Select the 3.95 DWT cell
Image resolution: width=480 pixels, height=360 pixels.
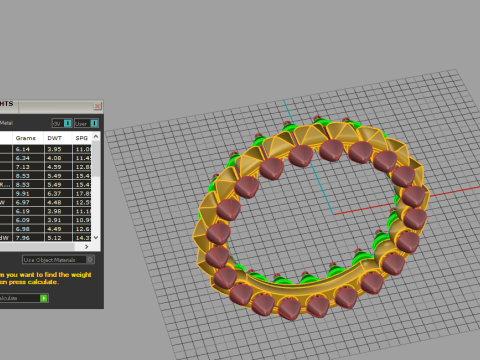coord(58,149)
